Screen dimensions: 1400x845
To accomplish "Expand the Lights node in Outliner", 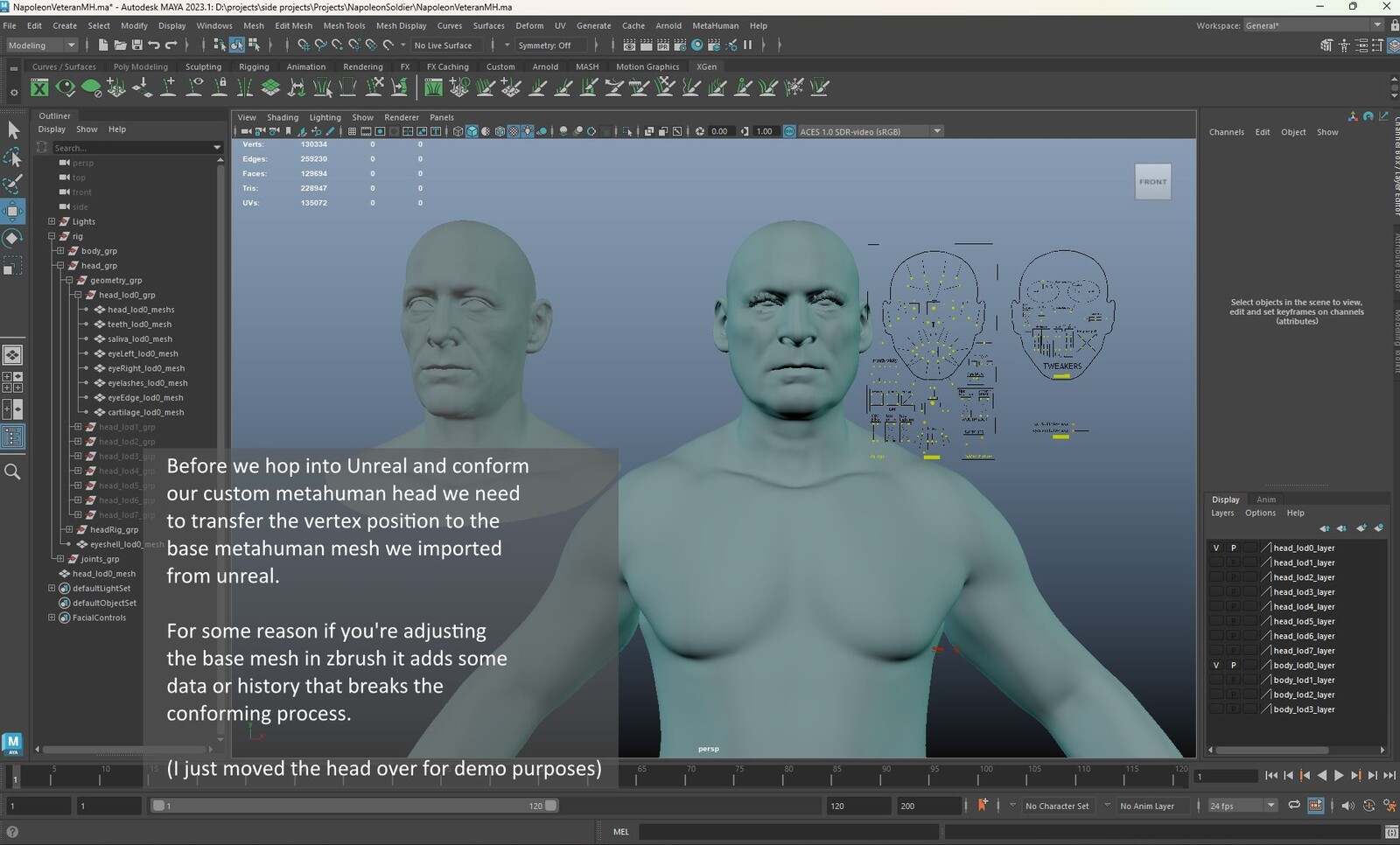I will coord(52,221).
